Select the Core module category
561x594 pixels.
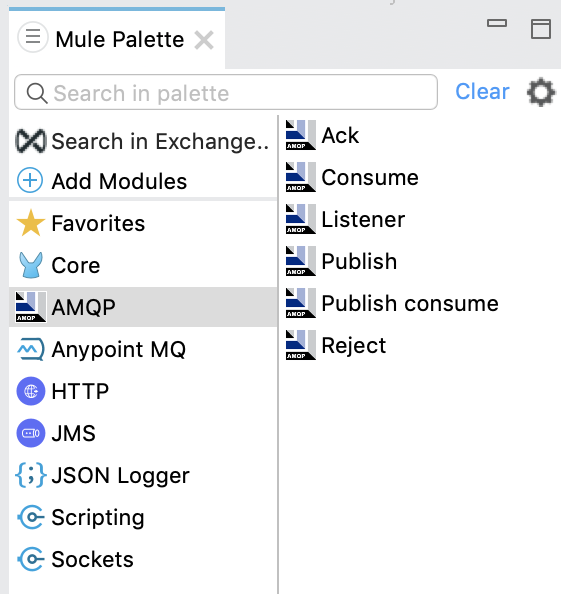[143, 265]
